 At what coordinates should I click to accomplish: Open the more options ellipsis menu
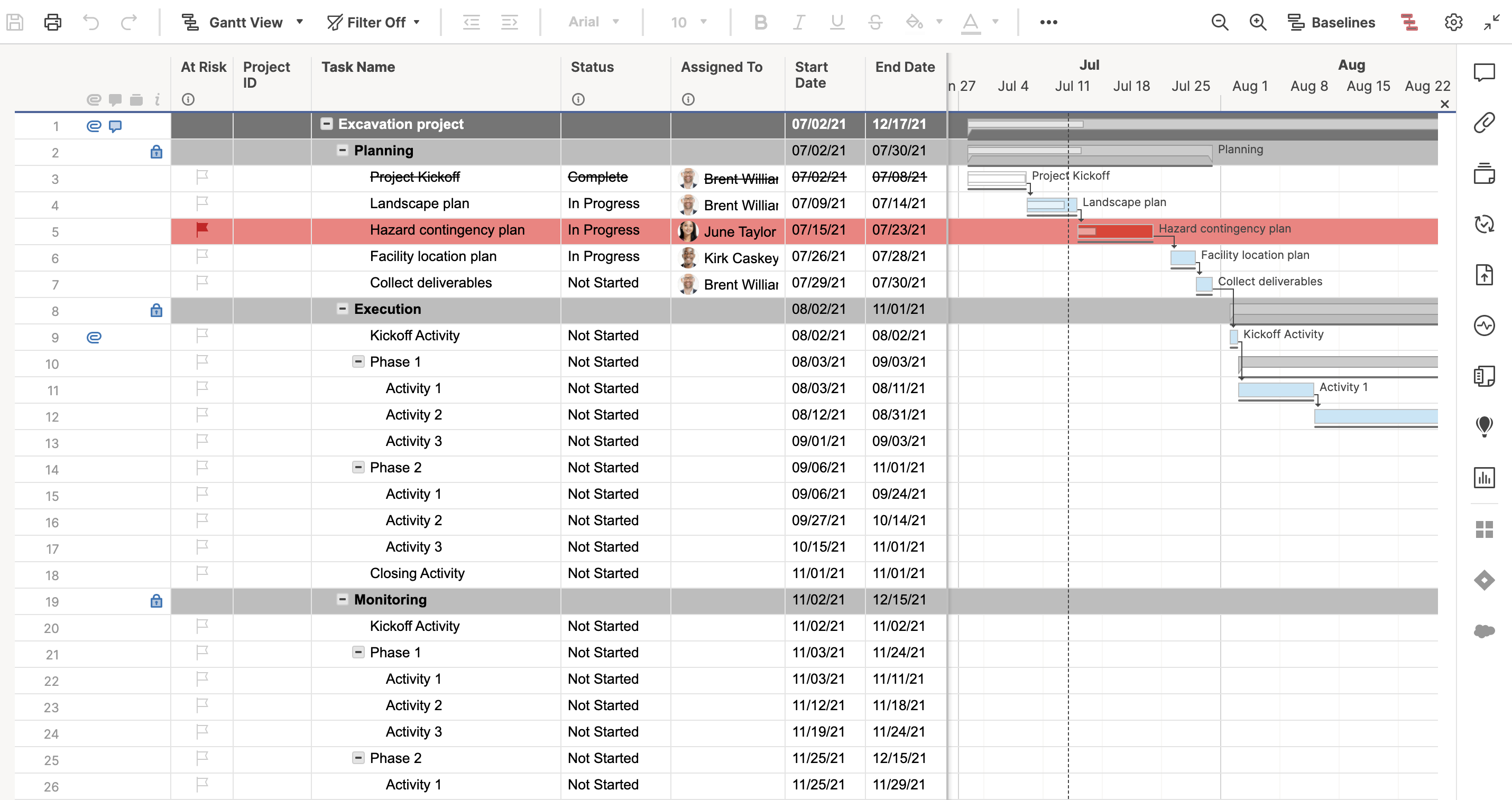tap(1048, 22)
